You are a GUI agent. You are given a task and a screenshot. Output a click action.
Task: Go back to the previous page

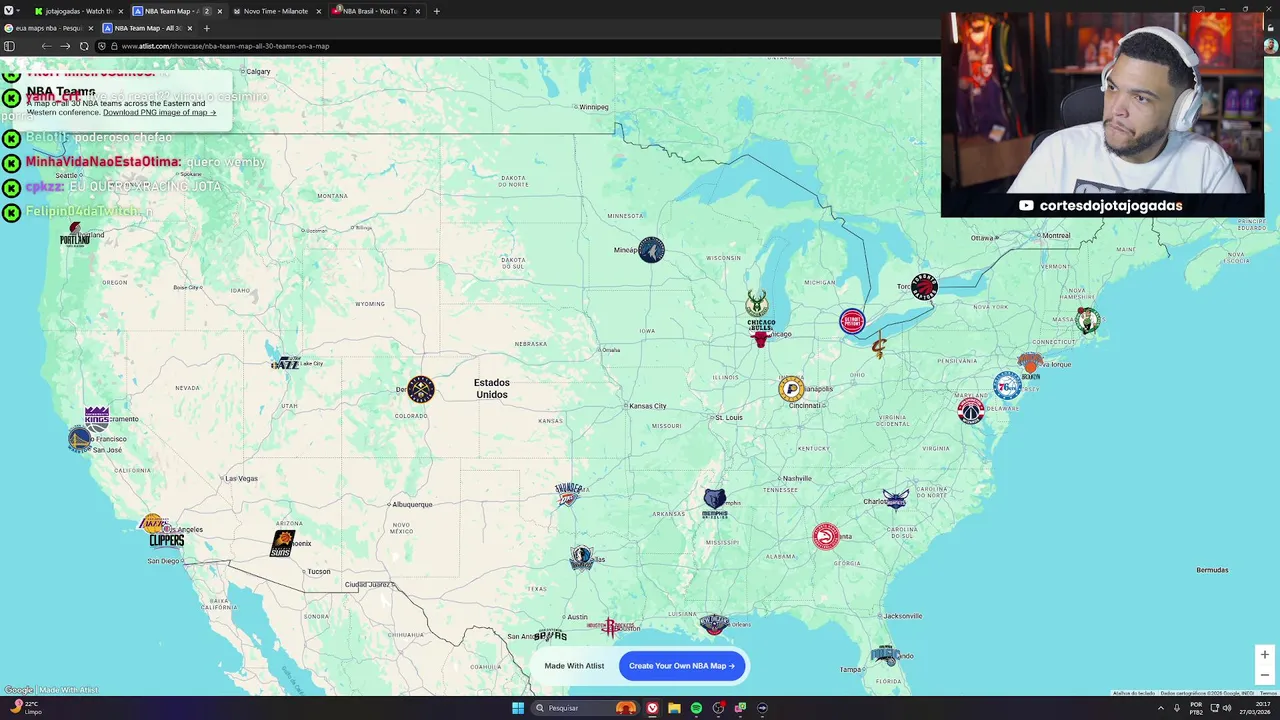46,46
